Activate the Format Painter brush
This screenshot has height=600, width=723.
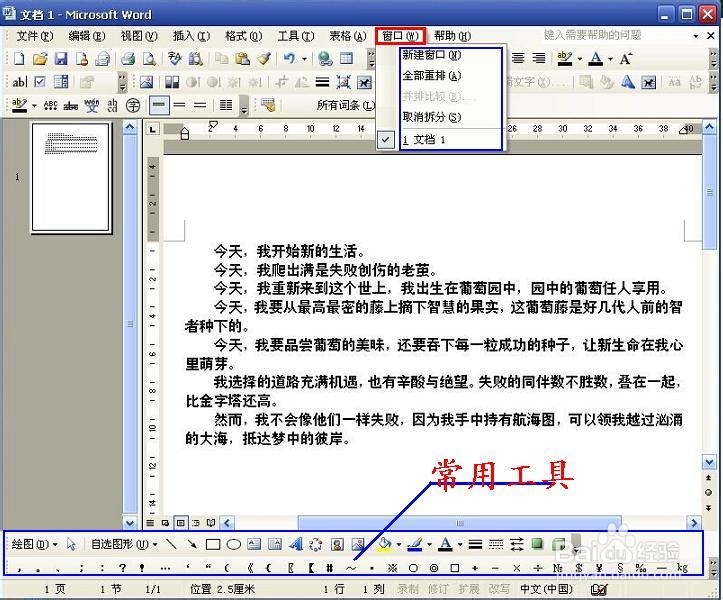pos(263,59)
